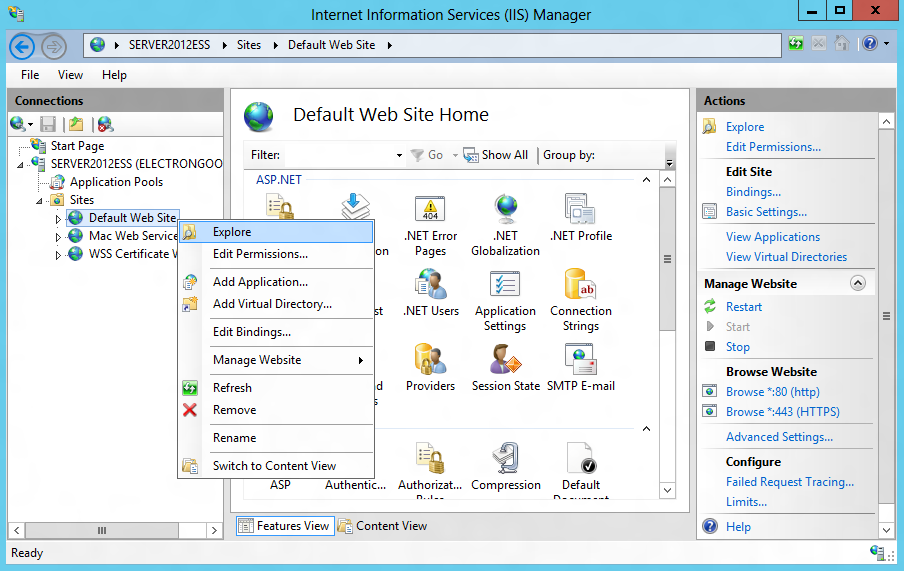Choose Rename in the context menu
Image resolution: width=904 pixels, height=571 pixels.
pos(276,438)
